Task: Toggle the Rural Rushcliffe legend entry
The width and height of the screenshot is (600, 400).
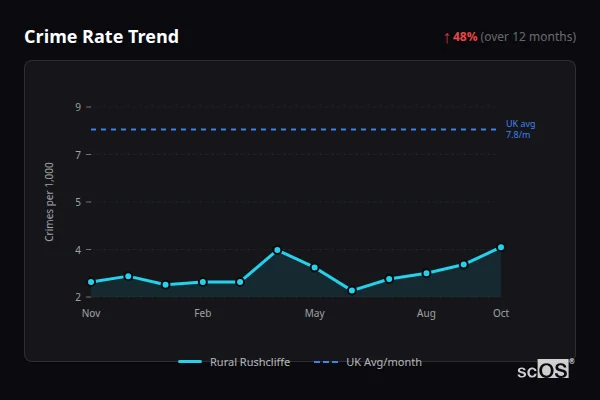Action: 234,362
